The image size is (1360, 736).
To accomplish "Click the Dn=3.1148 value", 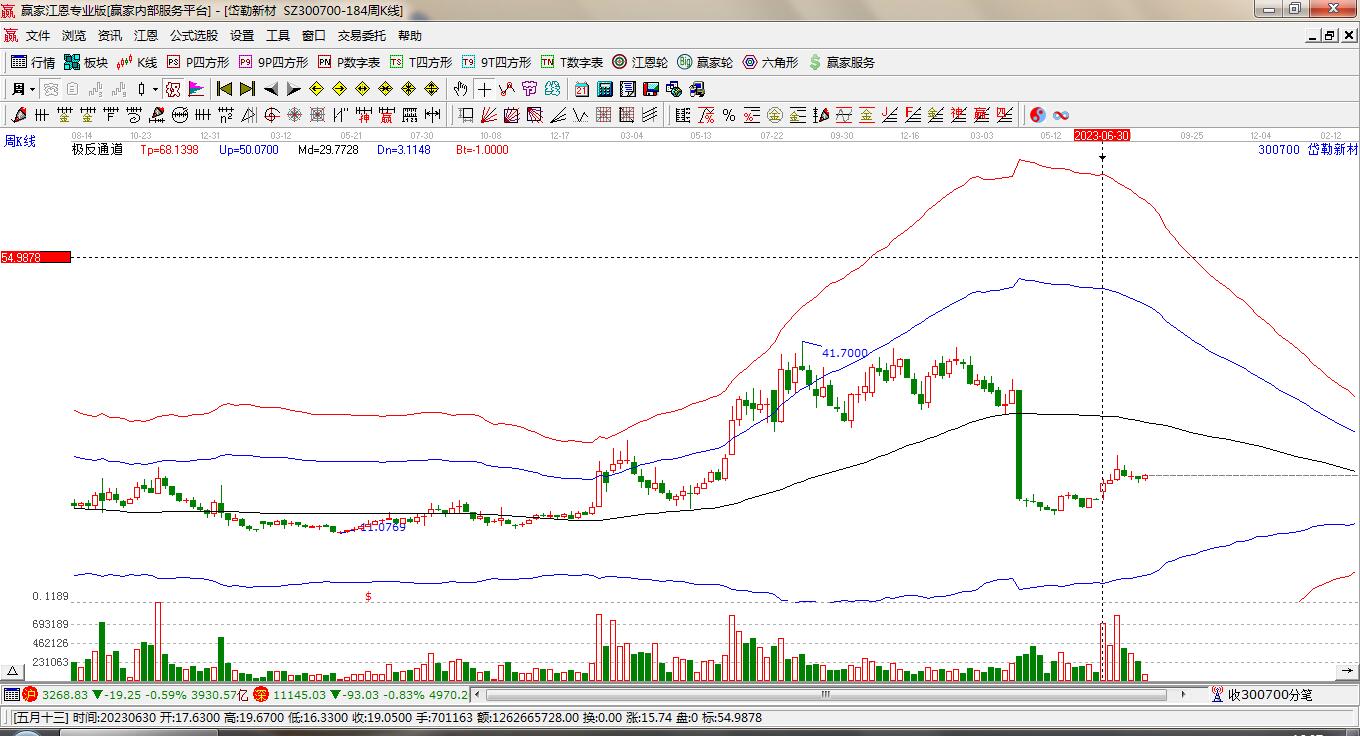I will [404, 150].
